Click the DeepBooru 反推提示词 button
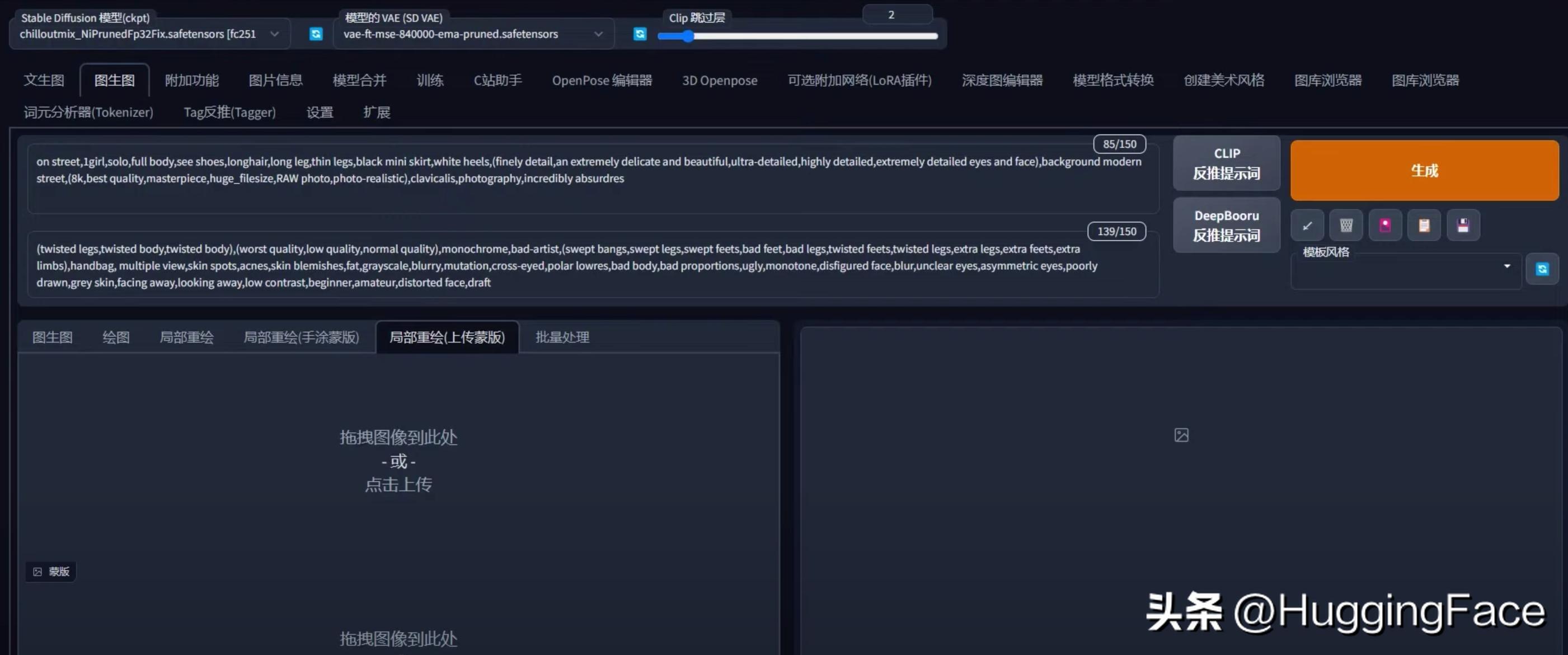The image size is (1568, 655). click(x=1226, y=225)
